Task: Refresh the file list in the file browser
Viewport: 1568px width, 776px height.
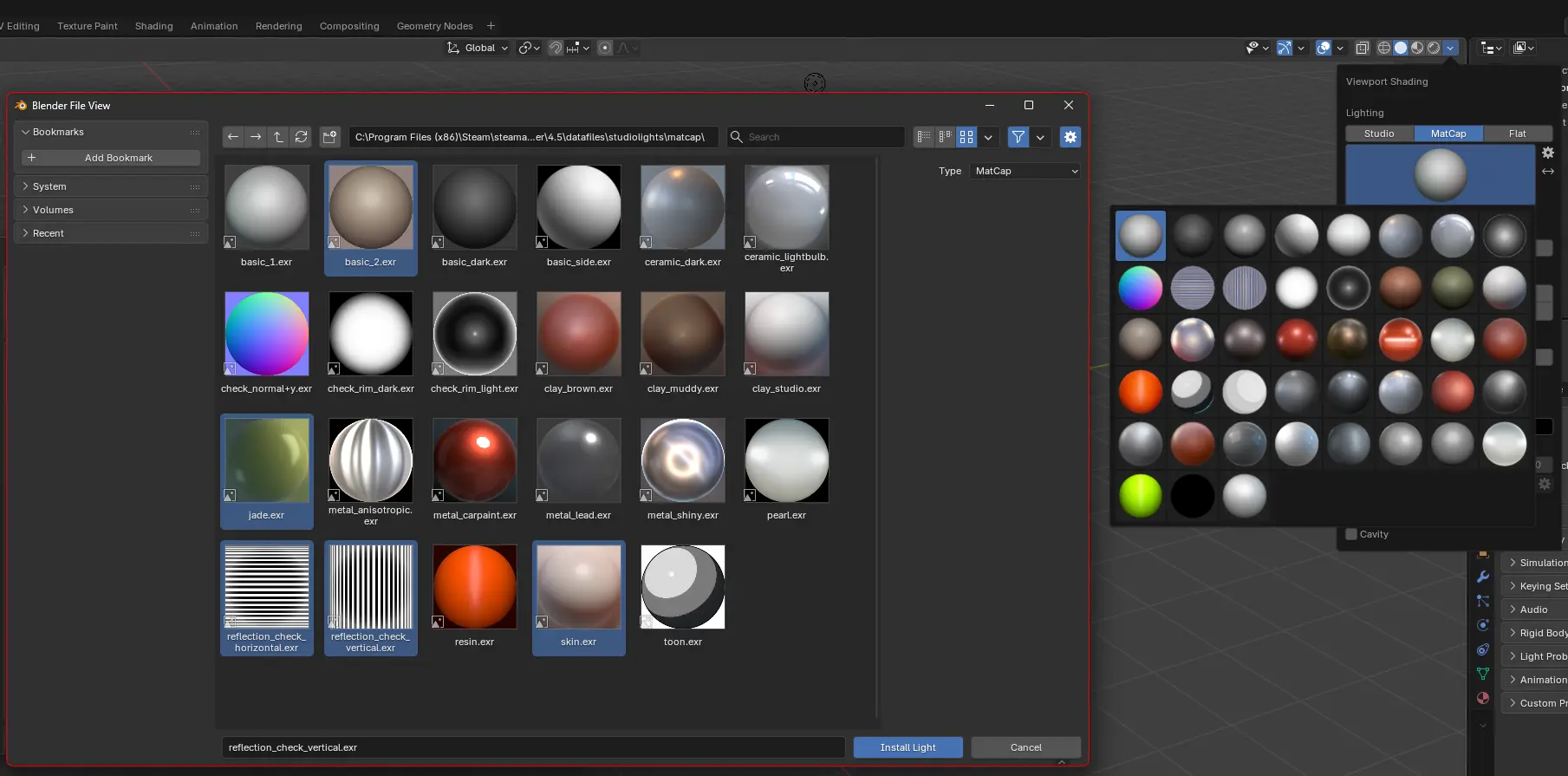Action: [301, 137]
